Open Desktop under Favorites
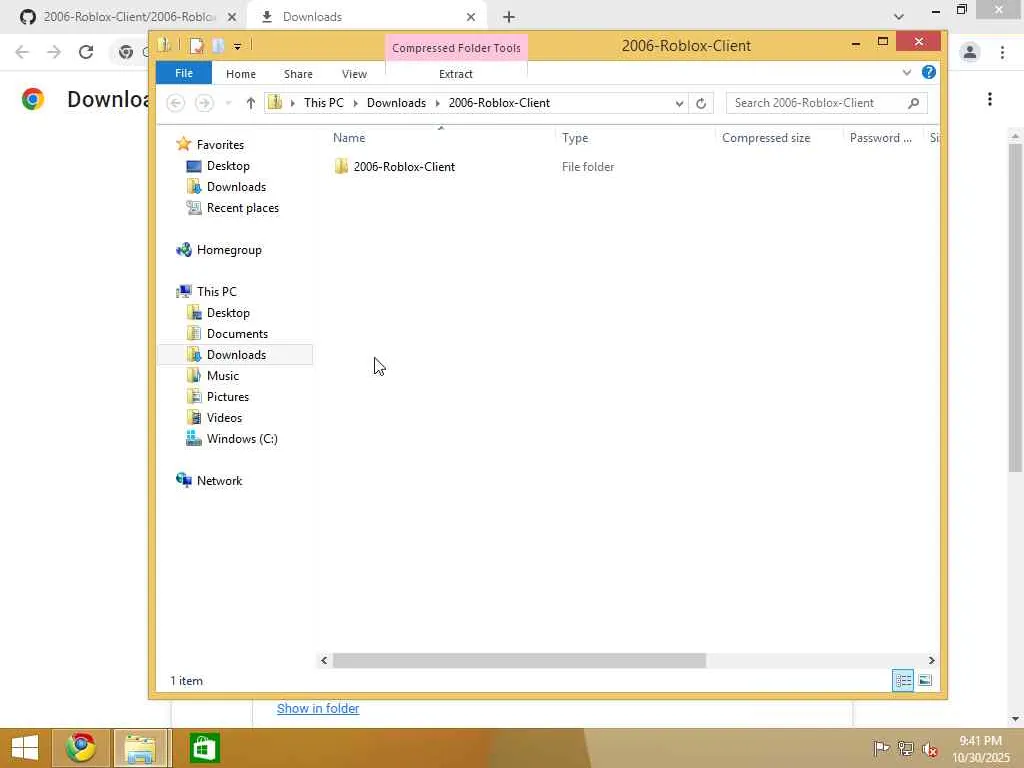The width and height of the screenshot is (1024, 768). coord(228,166)
